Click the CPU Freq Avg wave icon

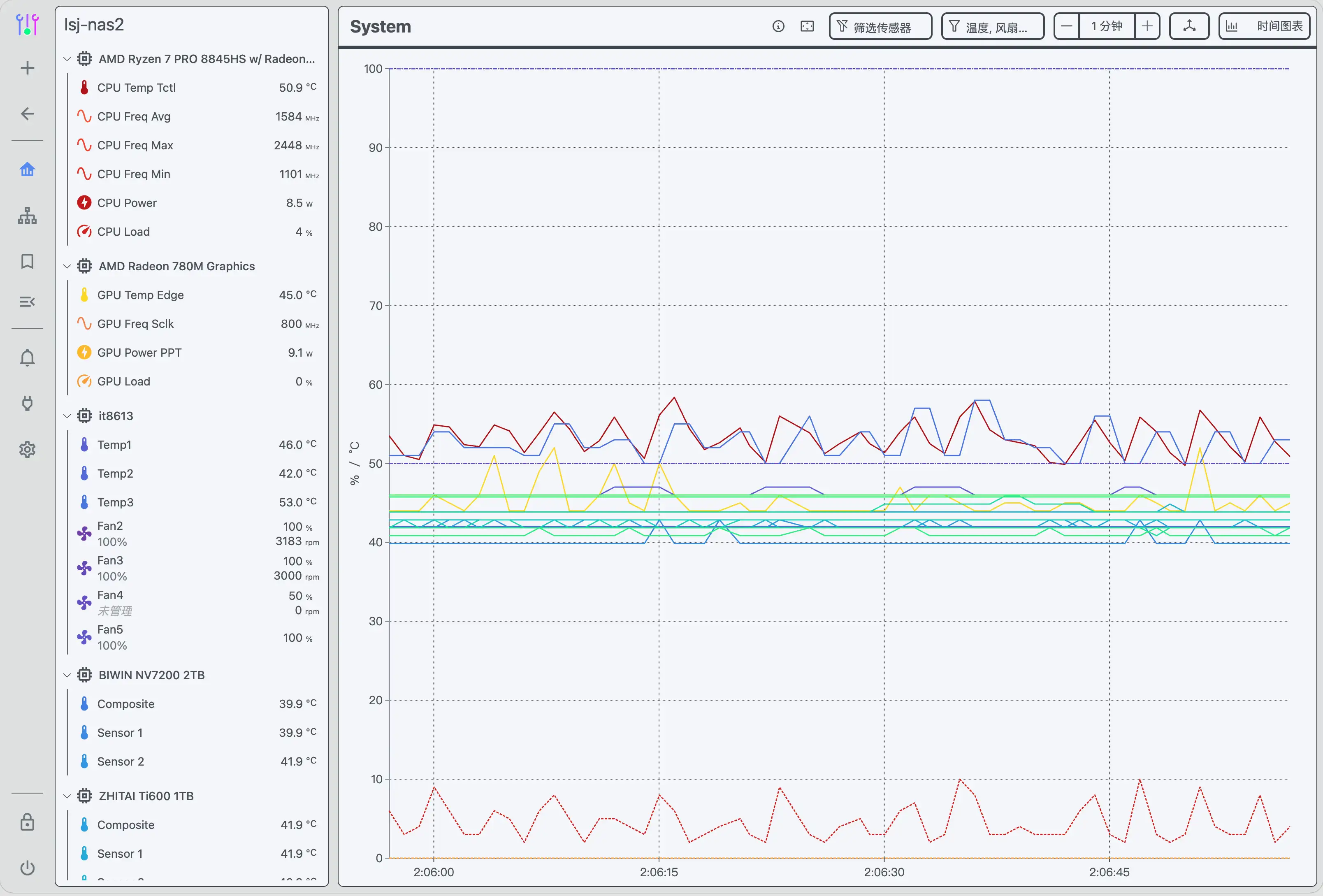(84, 117)
